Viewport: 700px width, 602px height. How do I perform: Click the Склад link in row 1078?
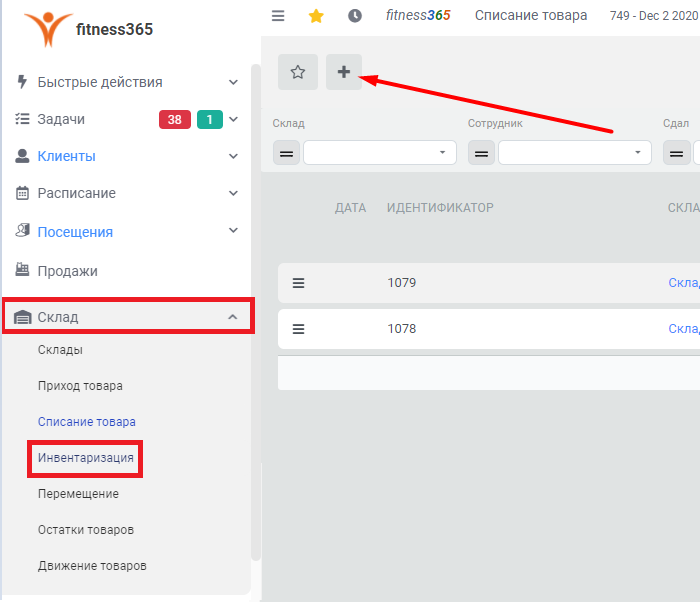[684, 329]
